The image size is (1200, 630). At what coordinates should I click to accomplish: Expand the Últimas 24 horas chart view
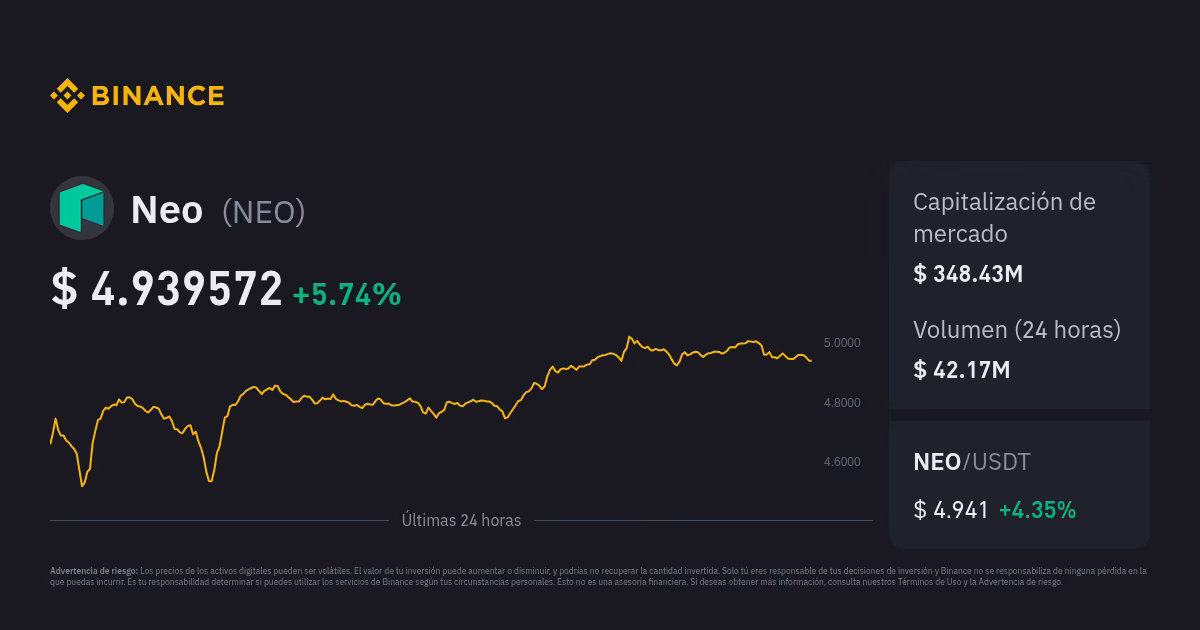462,520
